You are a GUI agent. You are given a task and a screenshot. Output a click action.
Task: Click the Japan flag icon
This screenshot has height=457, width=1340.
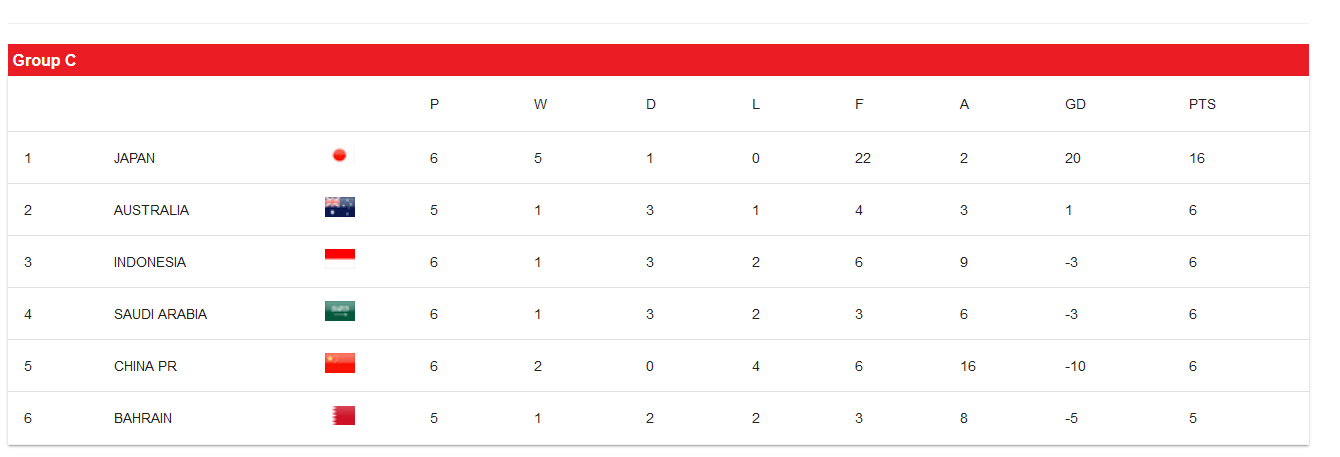(x=339, y=156)
